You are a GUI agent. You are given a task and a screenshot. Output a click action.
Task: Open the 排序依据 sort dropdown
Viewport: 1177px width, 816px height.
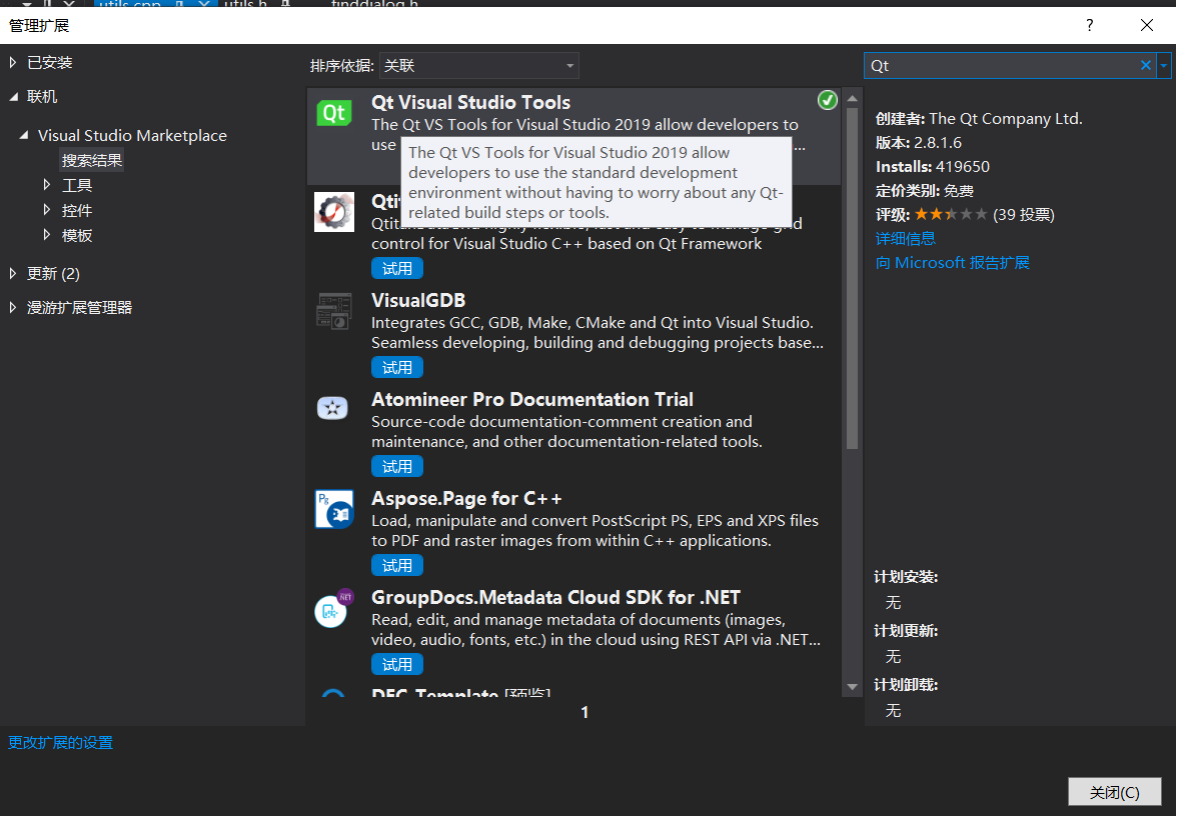click(479, 65)
